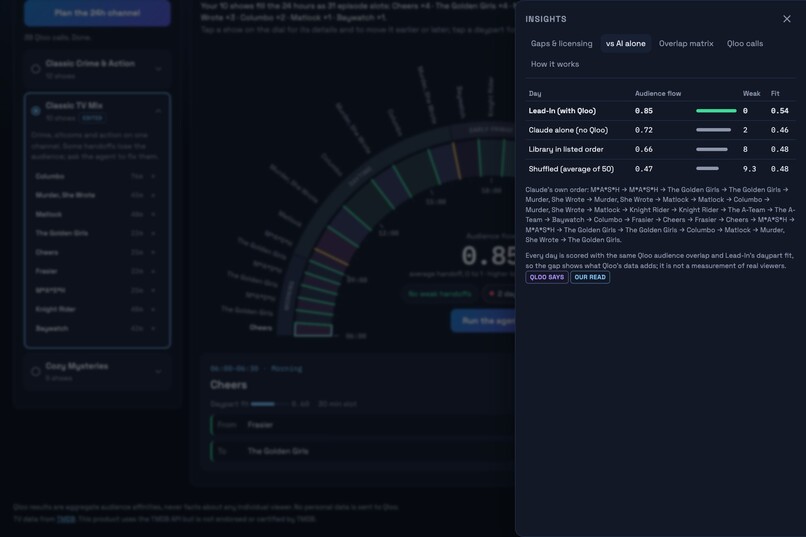The width and height of the screenshot is (806, 537).
Task: Click the Claude alone (no Qloo) row label
Action: click(x=568, y=130)
